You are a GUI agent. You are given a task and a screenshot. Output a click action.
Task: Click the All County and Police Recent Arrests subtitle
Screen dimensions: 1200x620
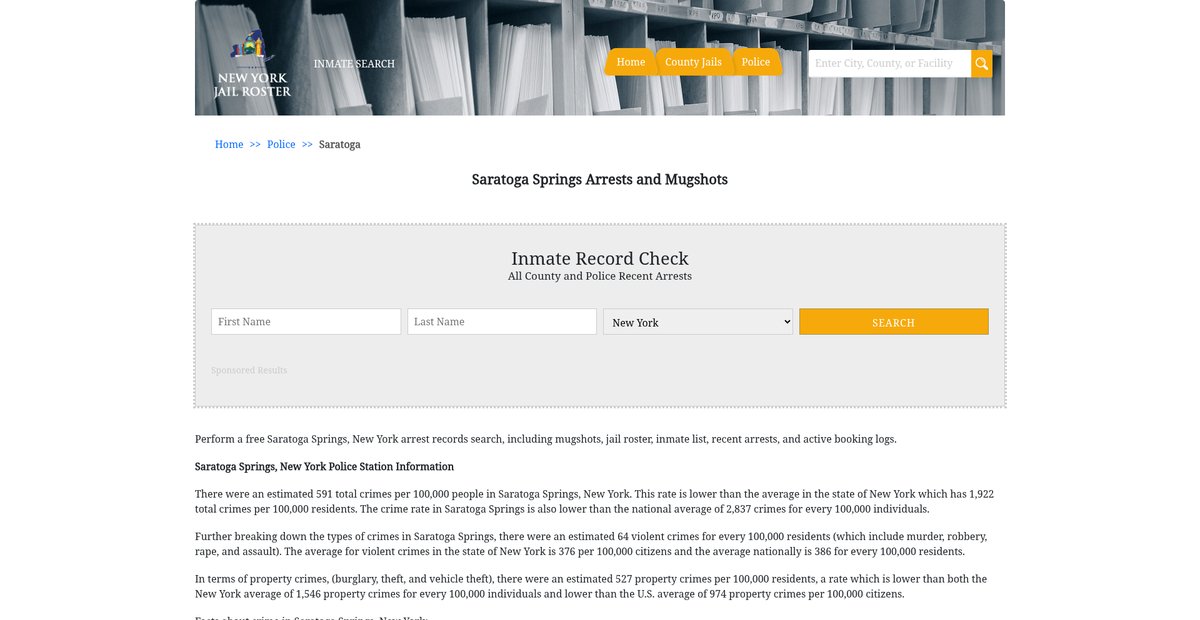[600, 277]
